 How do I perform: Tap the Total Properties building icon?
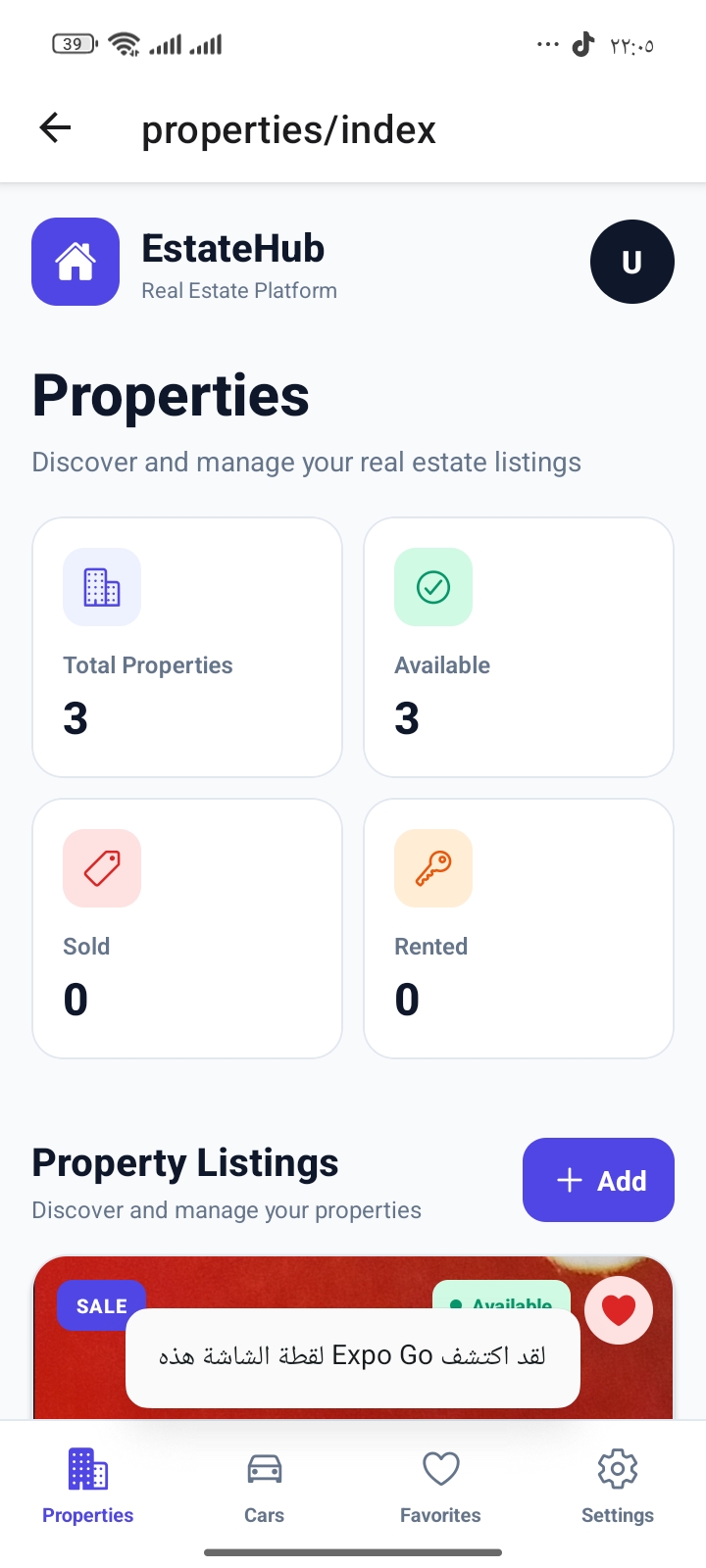pyautogui.click(x=102, y=587)
